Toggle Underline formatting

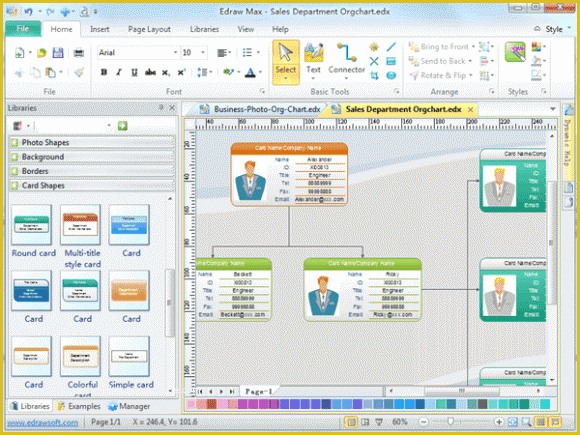[134, 72]
